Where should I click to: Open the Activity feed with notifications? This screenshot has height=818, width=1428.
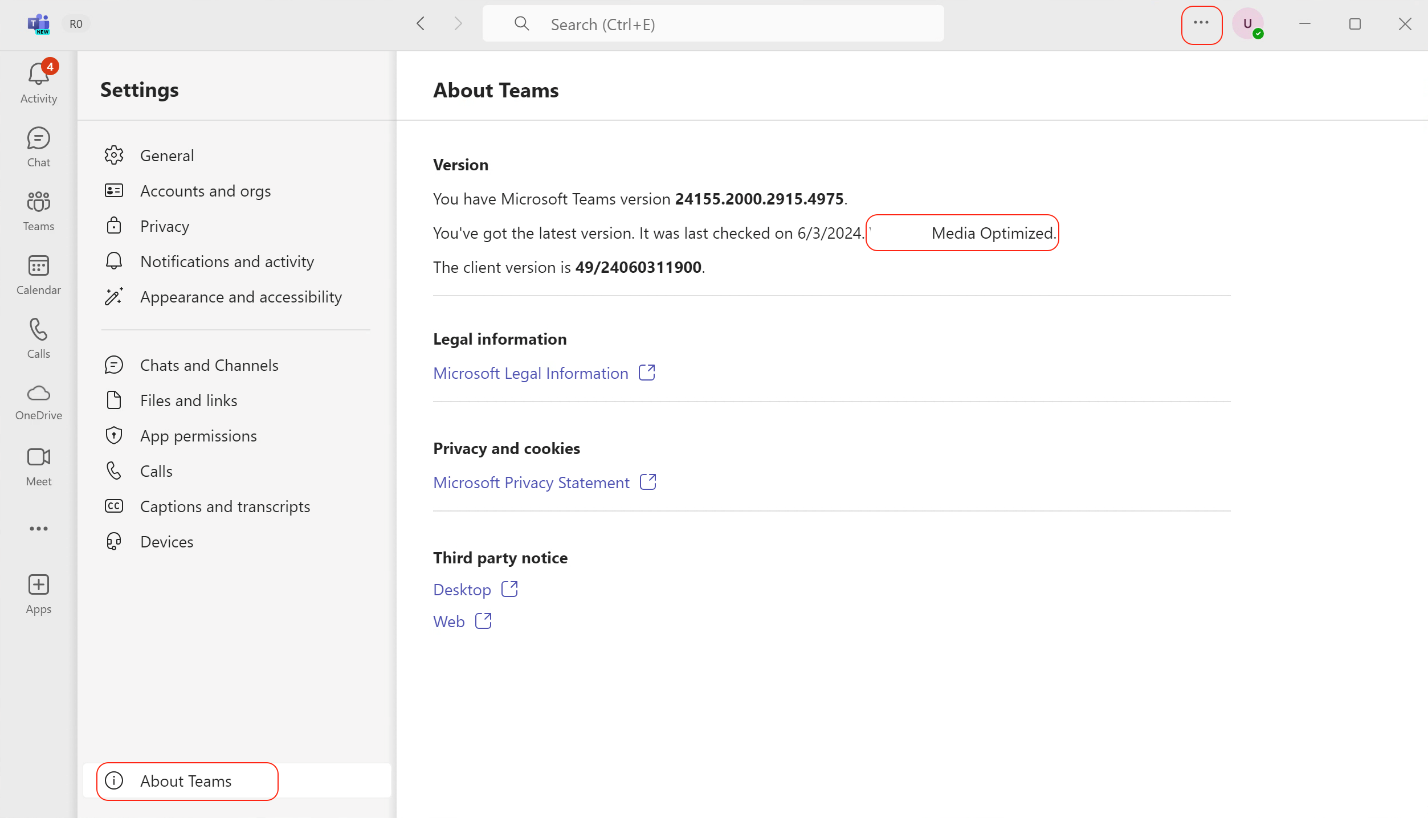coord(38,81)
